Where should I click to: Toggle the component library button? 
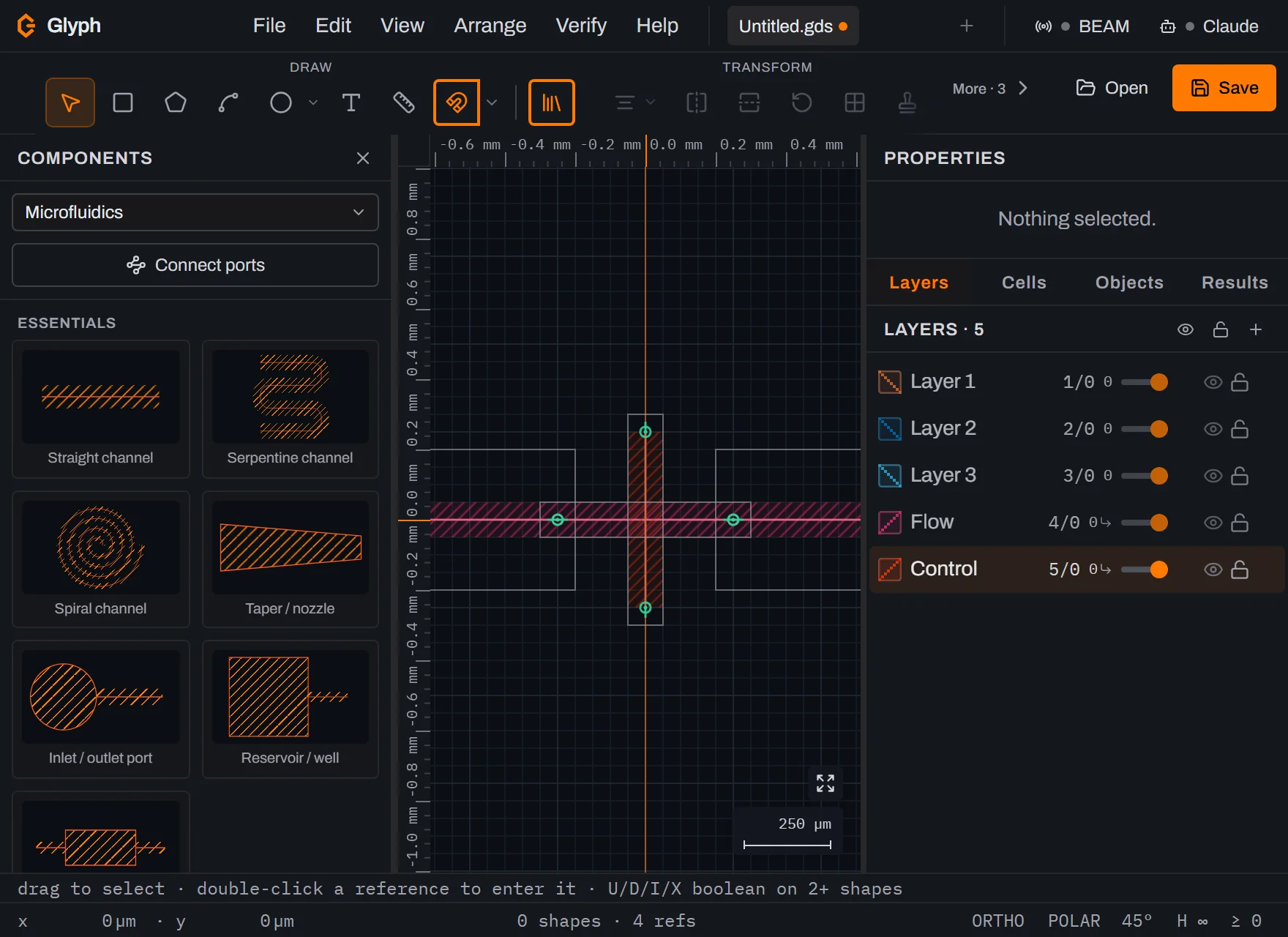click(x=552, y=102)
